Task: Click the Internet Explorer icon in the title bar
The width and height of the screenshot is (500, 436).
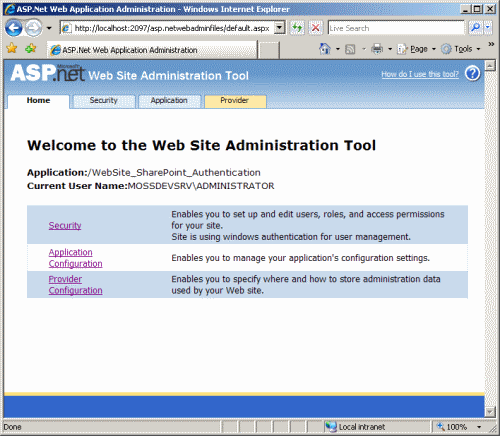Action: tap(10, 9)
